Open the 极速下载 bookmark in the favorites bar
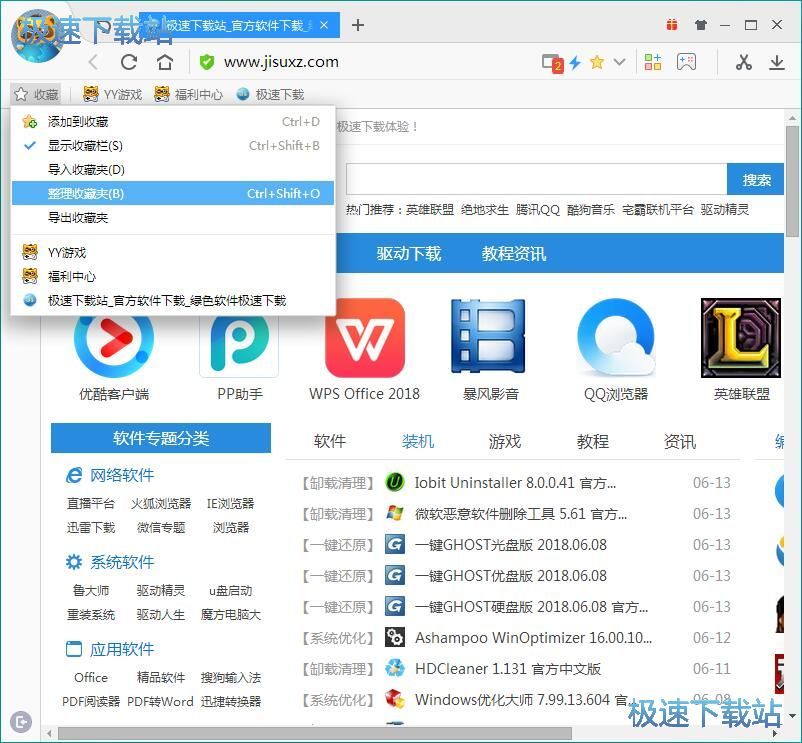802x743 pixels. pyautogui.click(x=270, y=94)
